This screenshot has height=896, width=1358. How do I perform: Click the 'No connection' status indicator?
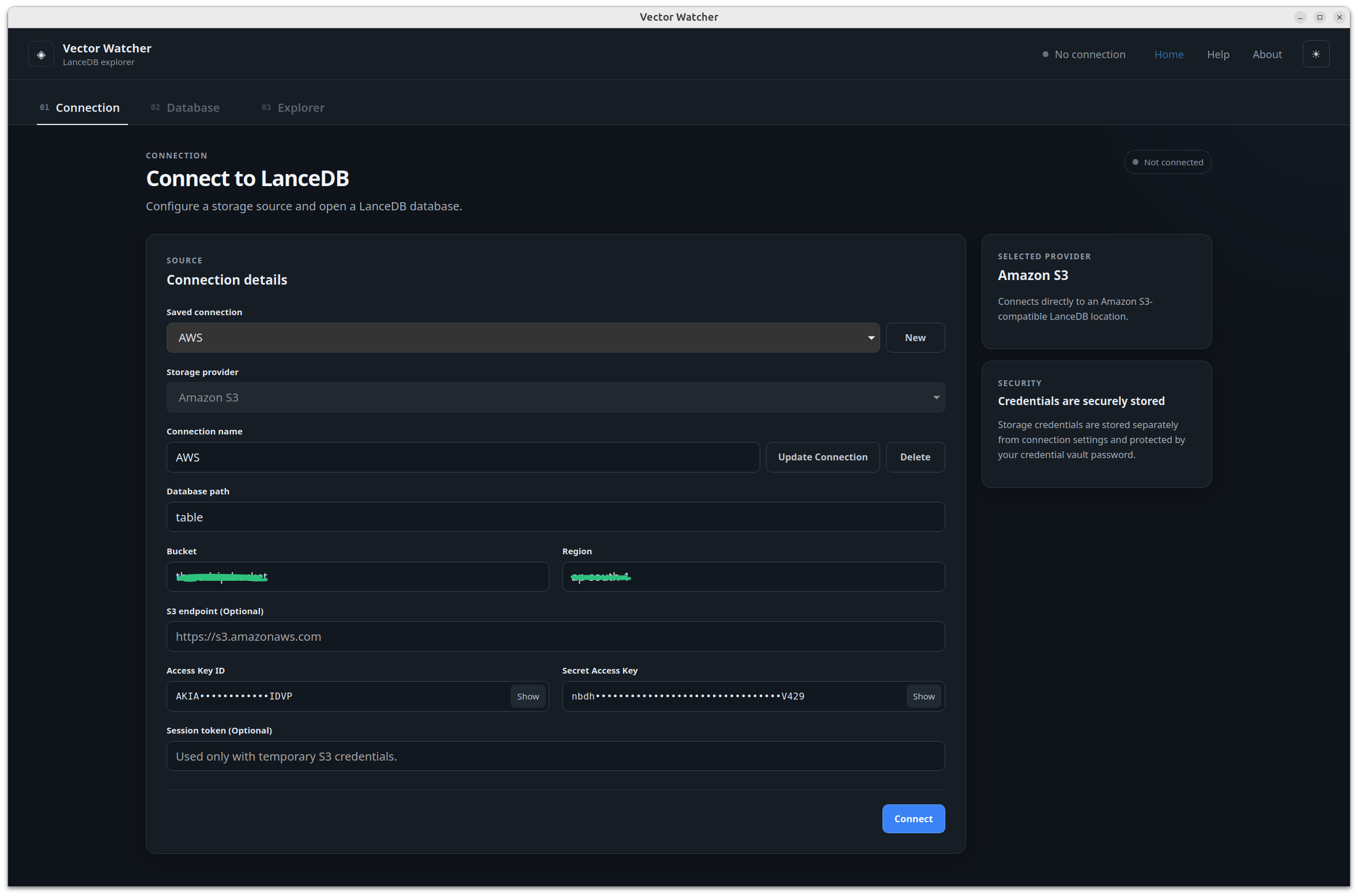point(1084,54)
